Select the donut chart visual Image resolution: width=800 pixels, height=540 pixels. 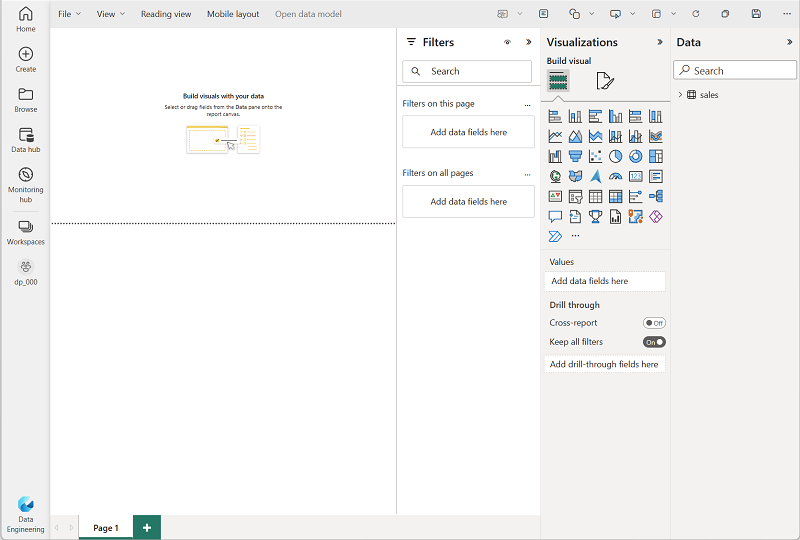click(x=635, y=156)
